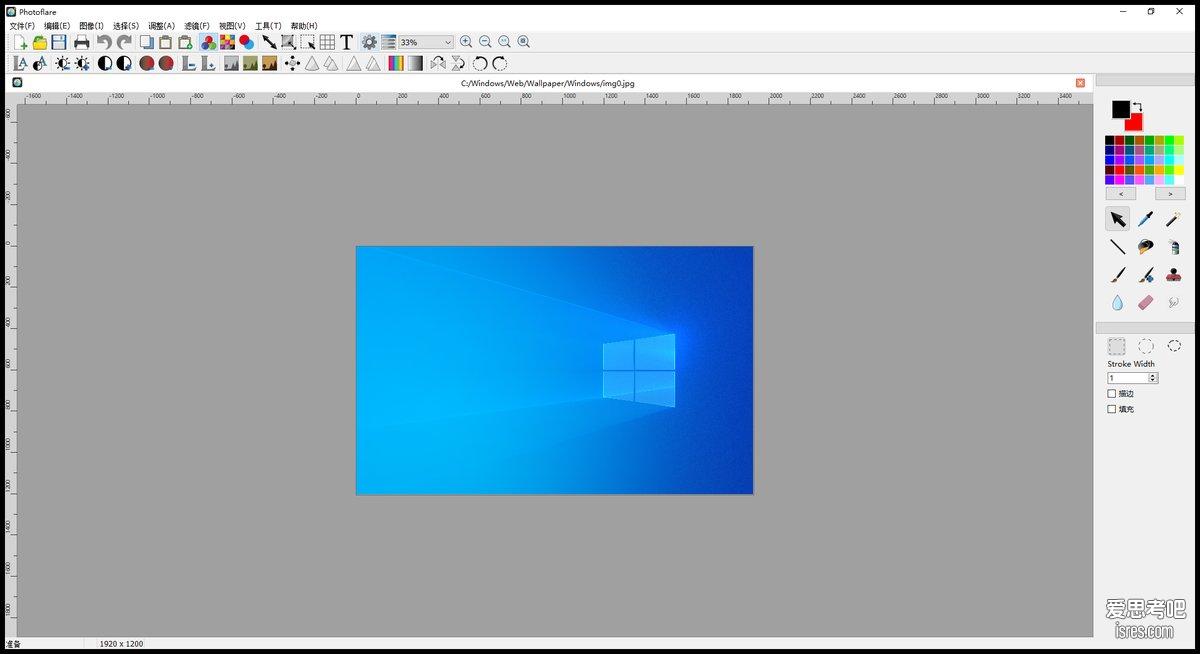
Task: Copy with the toolbar copy icon
Action: (x=146, y=42)
